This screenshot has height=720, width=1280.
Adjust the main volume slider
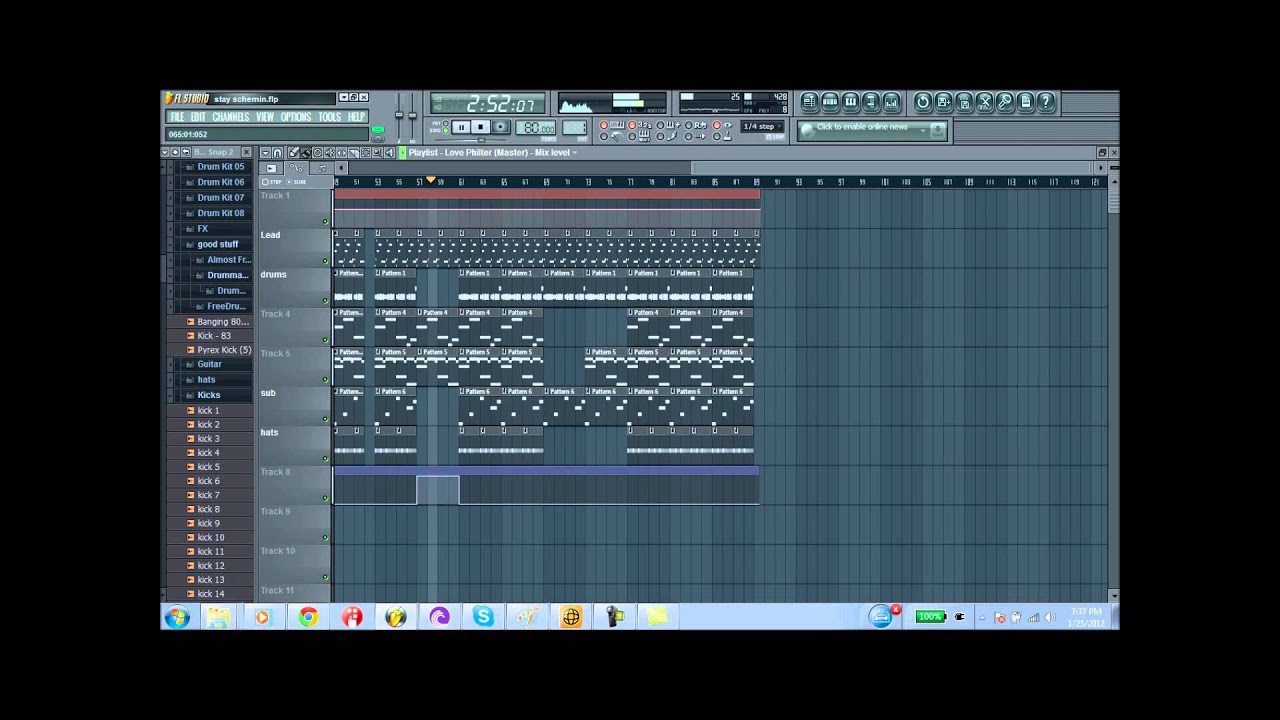399,115
